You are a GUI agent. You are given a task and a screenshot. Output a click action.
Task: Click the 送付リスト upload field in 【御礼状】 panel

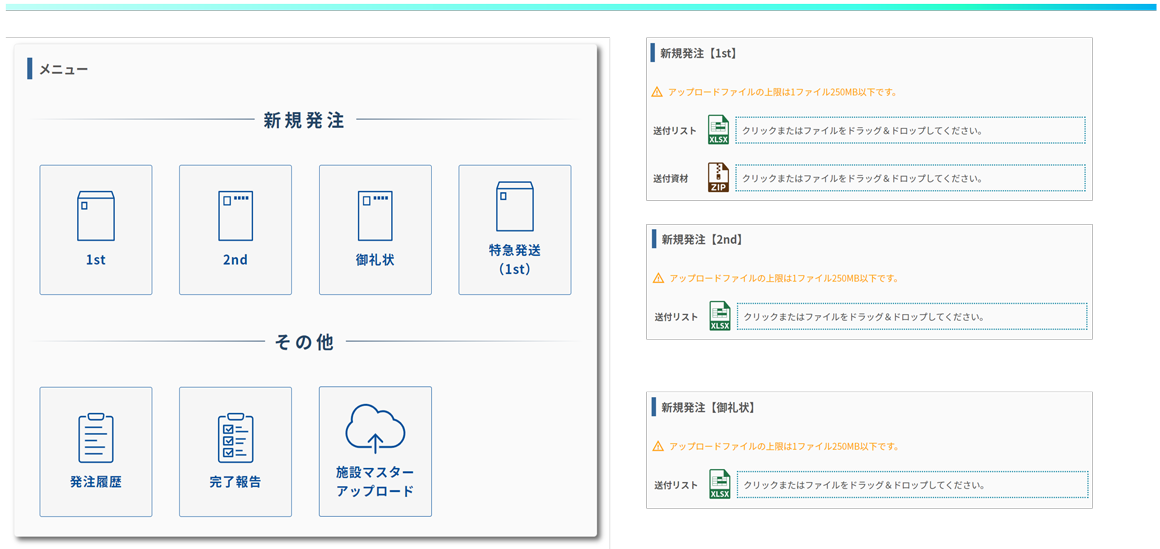point(911,484)
